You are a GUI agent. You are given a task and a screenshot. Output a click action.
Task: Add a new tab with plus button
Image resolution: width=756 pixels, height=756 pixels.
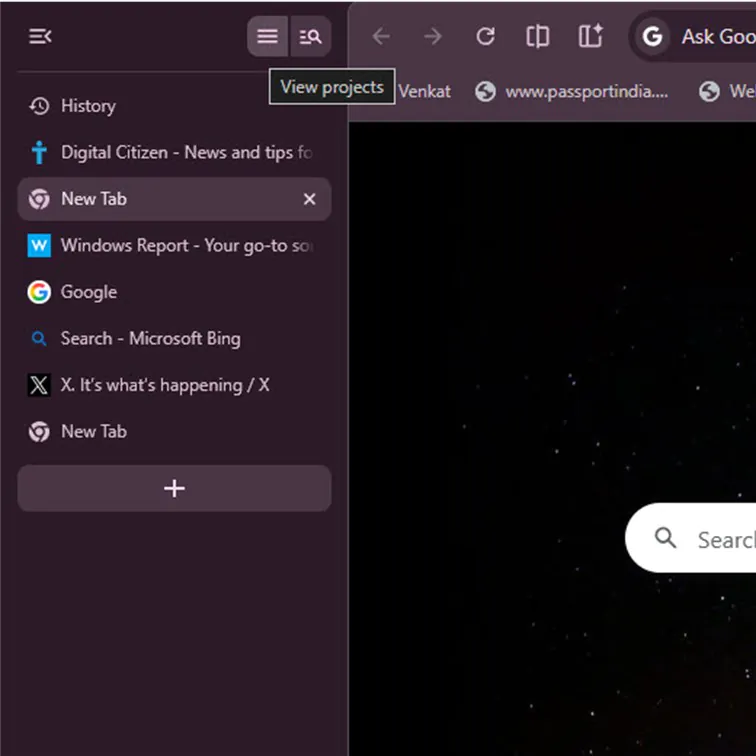point(174,488)
